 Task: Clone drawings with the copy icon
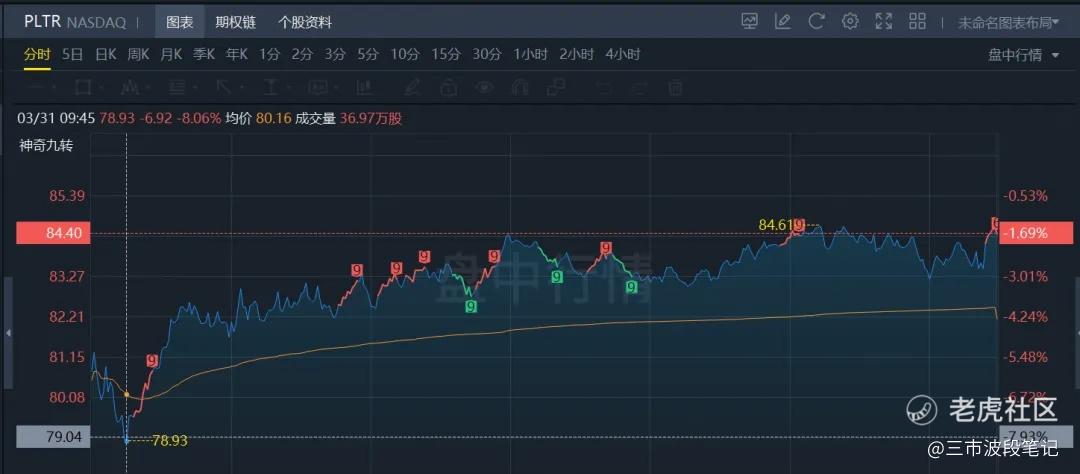(555, 87)
